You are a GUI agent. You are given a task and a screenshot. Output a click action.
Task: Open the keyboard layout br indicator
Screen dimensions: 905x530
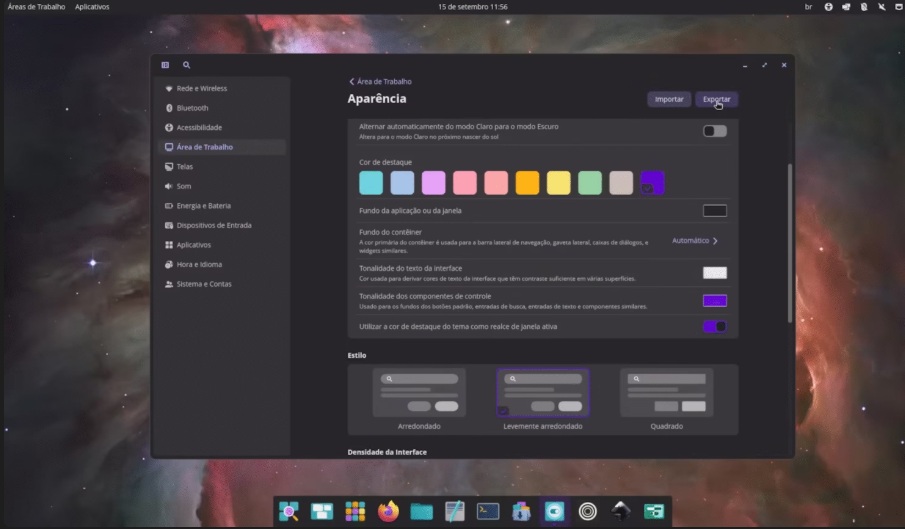(x=808, y=7)
